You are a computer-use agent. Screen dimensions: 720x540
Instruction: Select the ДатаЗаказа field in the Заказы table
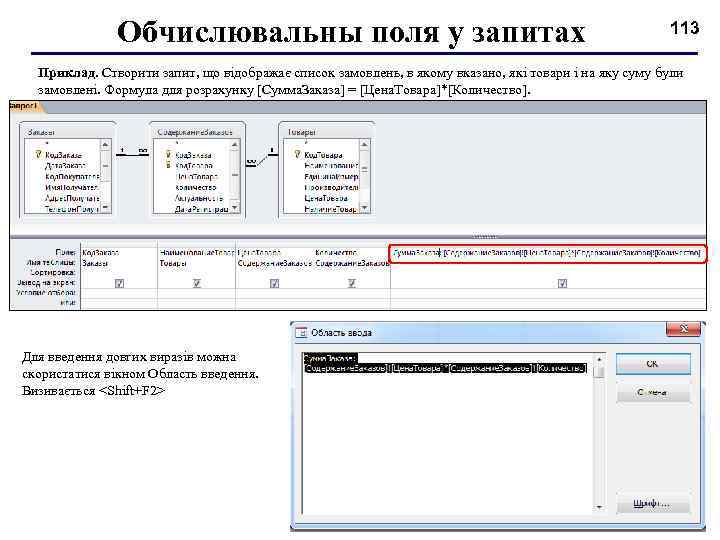pos(66,166)
